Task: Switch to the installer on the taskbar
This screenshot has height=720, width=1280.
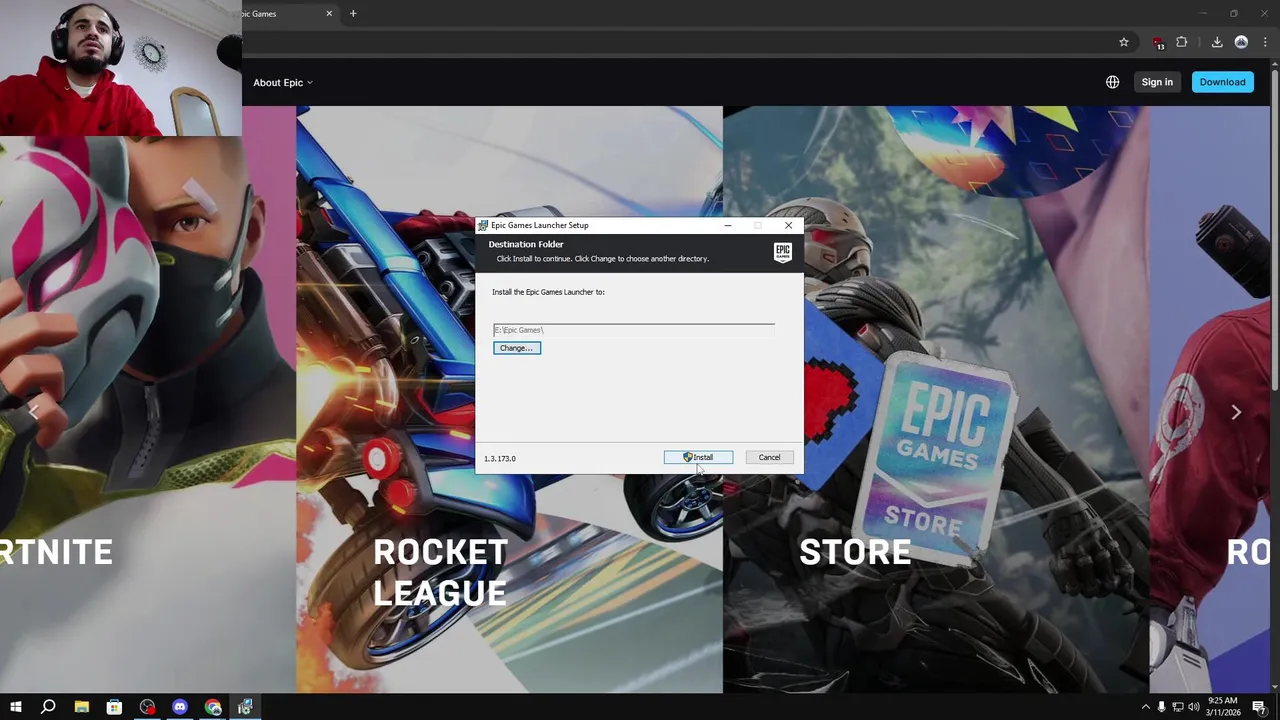Action: click(245, 707)
